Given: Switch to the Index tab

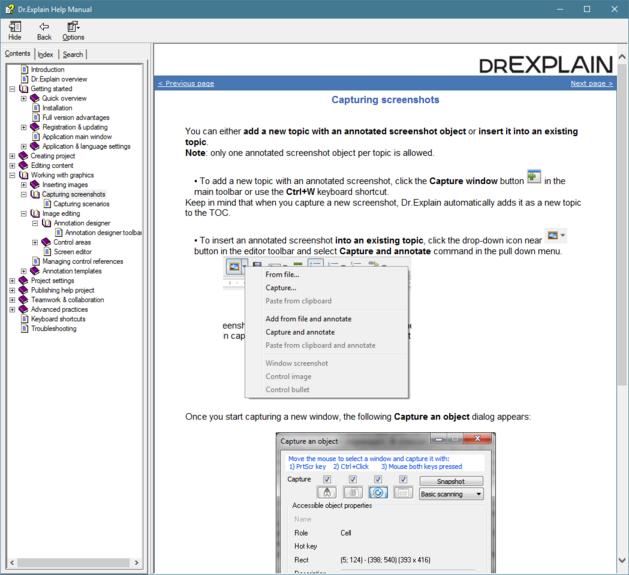Looking at the screenshot, I should (46, 54).
